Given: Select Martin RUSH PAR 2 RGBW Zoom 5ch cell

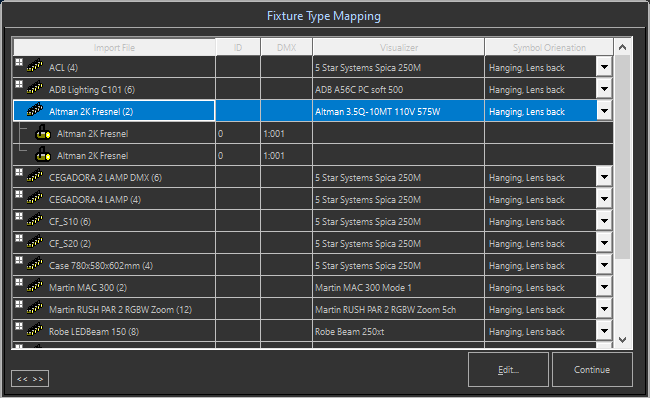Looking at the screenshot, I should [x=398, y=309].
